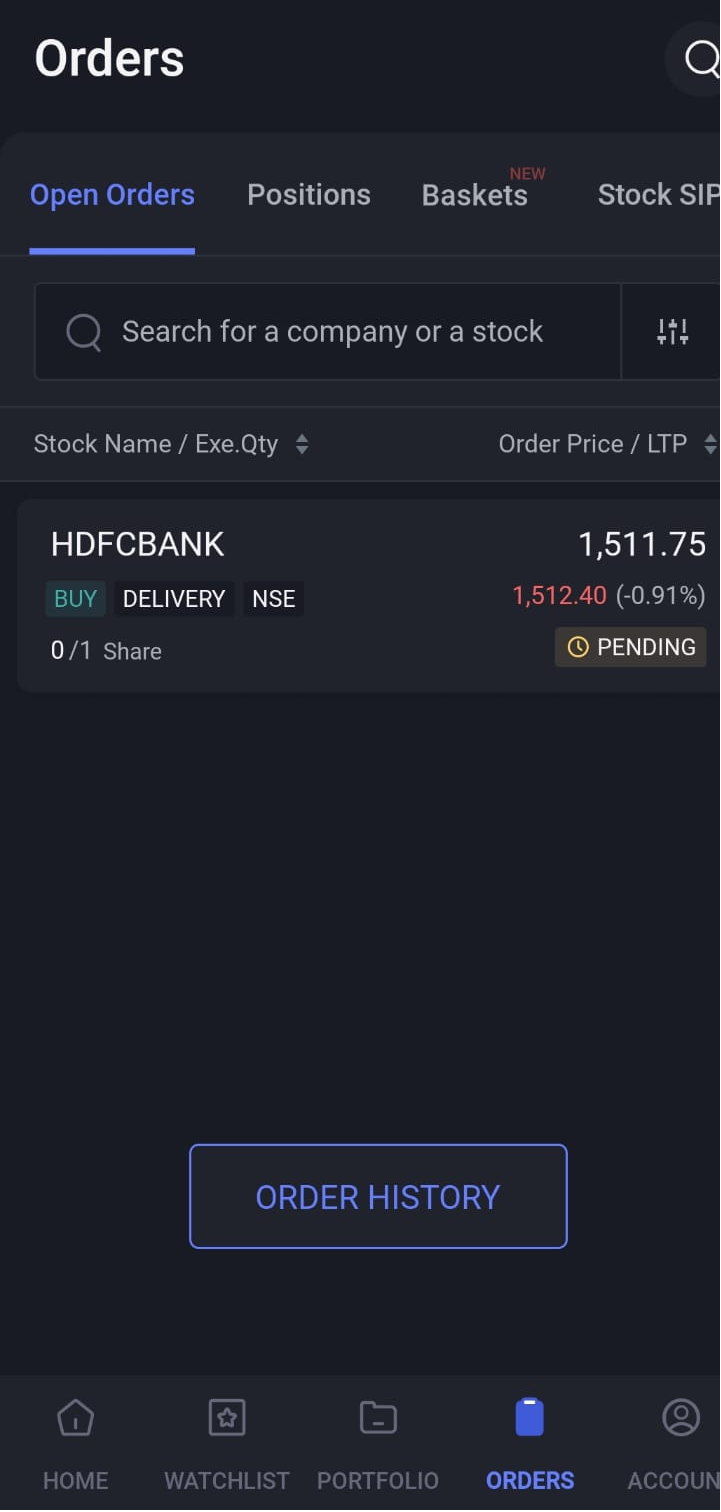Tap the search magnifier icon in header
This screenshot has width=721, height=1512.
701,59
